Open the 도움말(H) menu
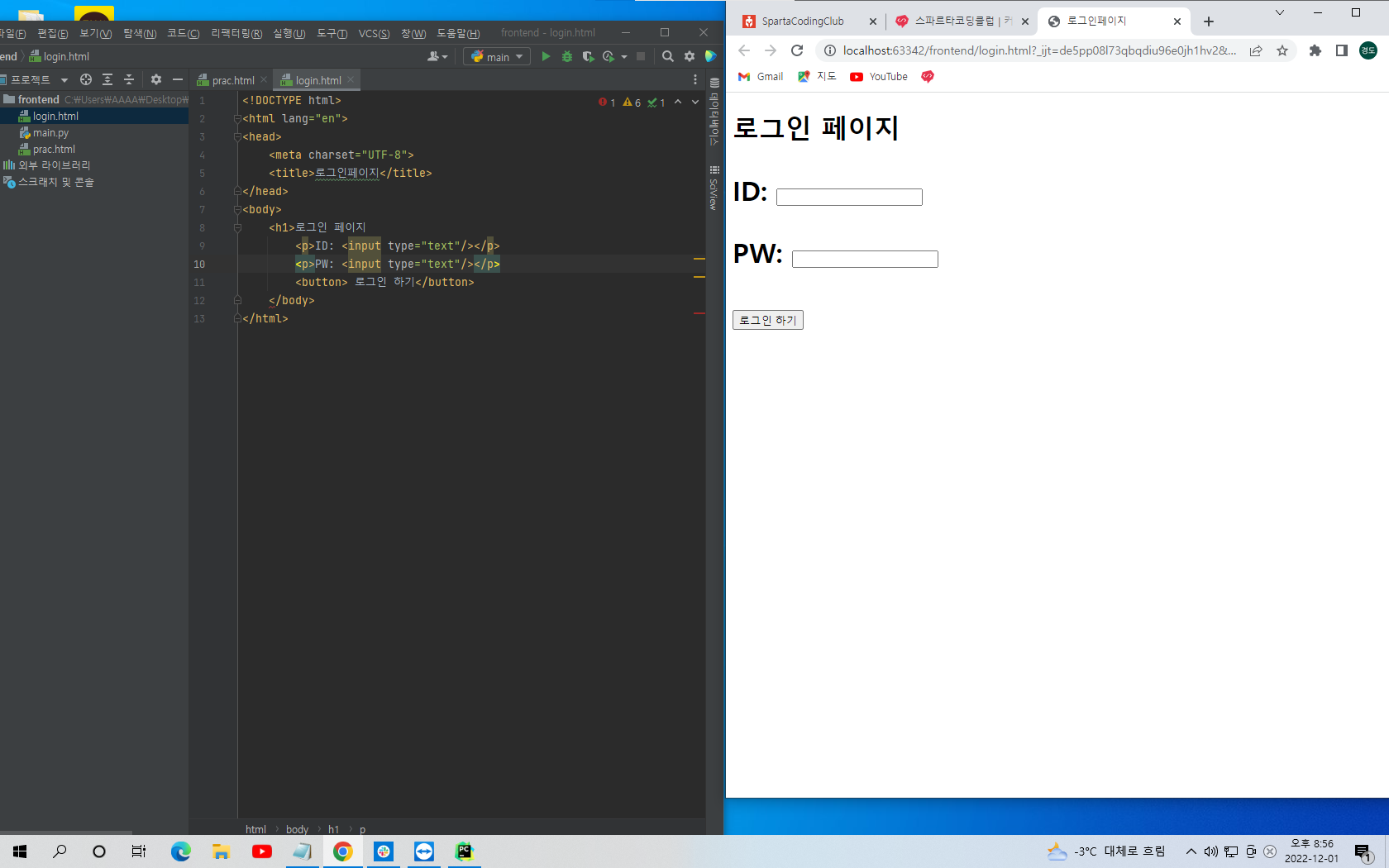 coord(458,33)
